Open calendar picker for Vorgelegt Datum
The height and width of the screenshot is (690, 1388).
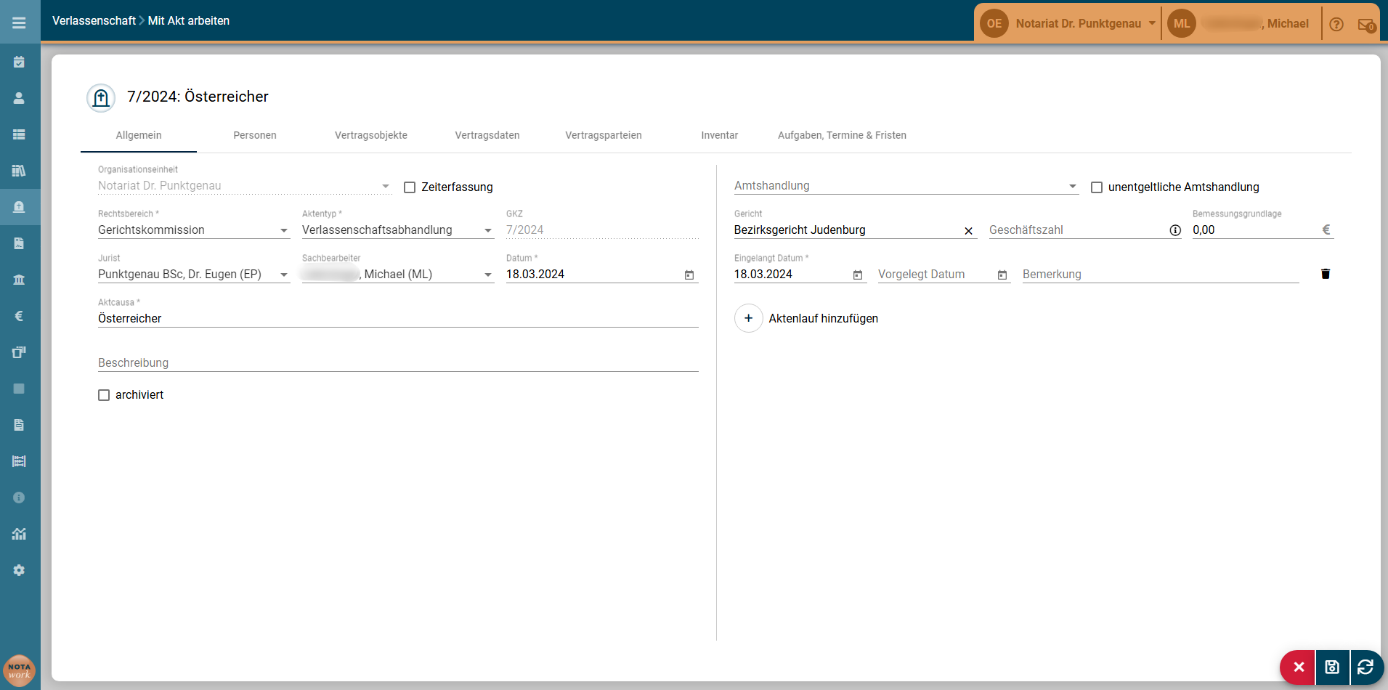pyautogui.click(x=1002, y=274)
